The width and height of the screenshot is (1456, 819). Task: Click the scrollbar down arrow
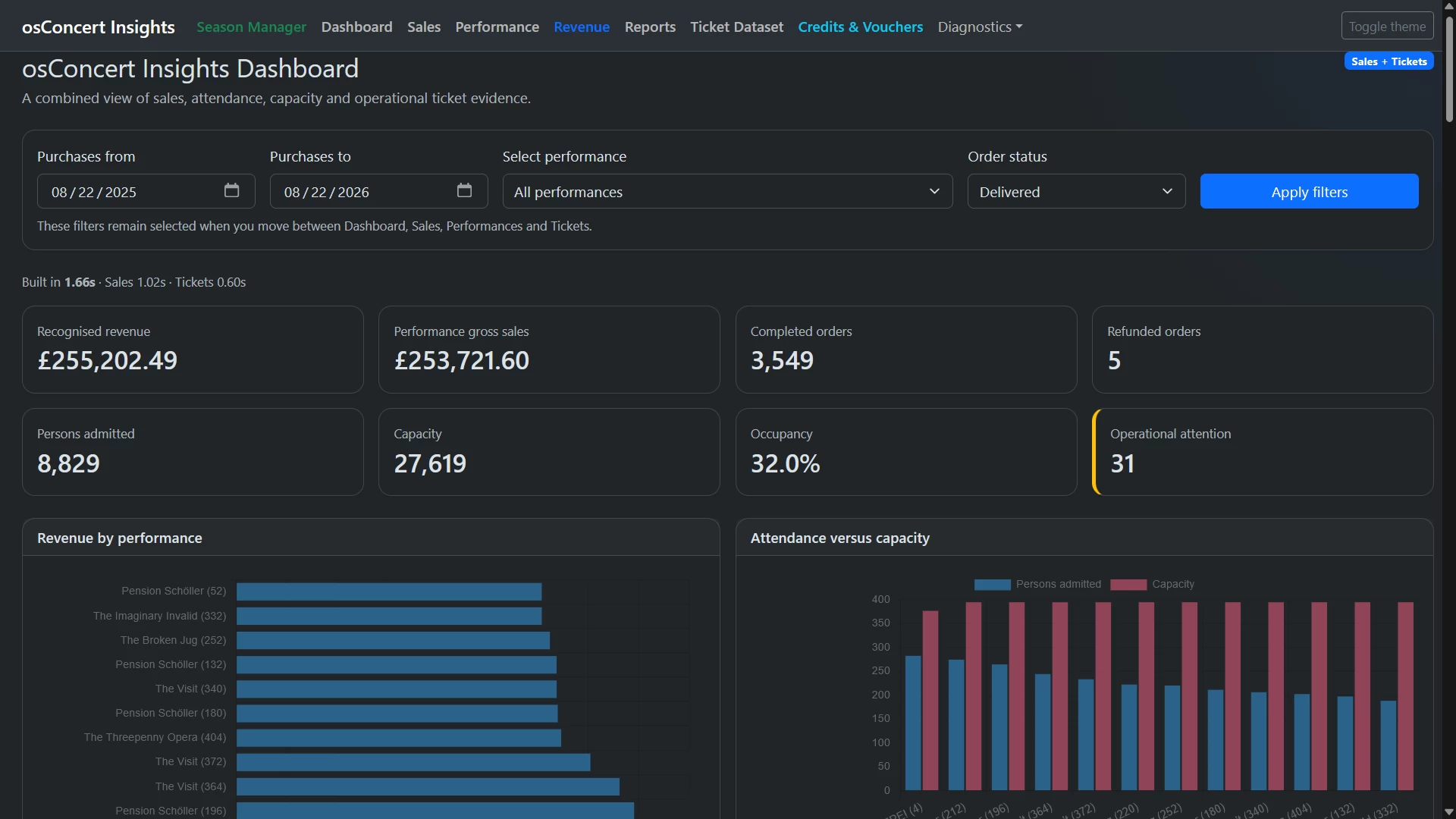(1449, 811)
